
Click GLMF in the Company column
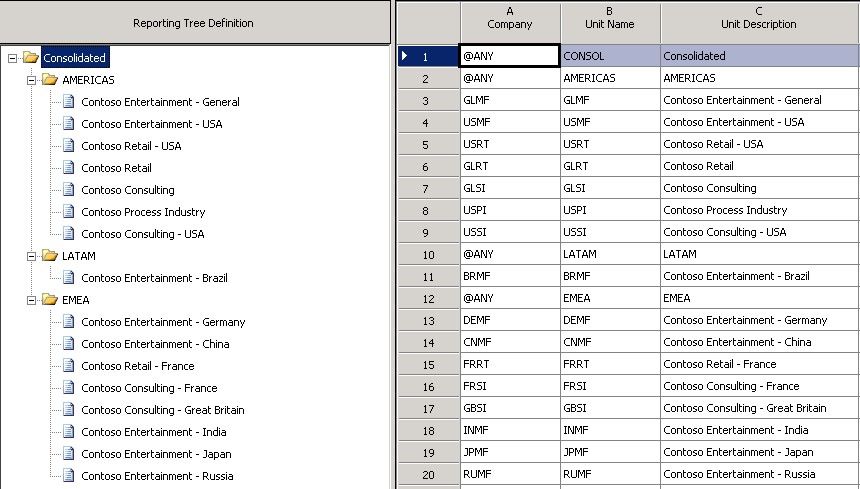click(510, 100)
